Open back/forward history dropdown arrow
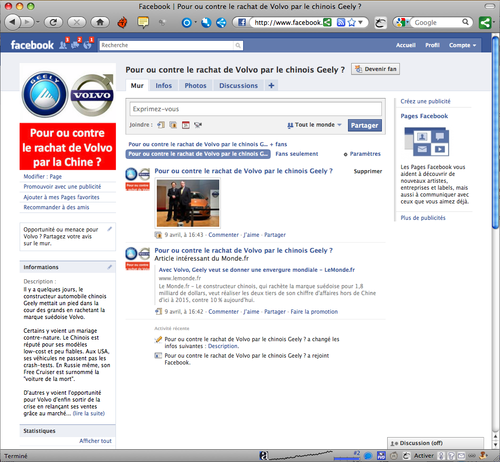Image resolution: width=500 pixels, height=462 pixels. tap(38, 22)
